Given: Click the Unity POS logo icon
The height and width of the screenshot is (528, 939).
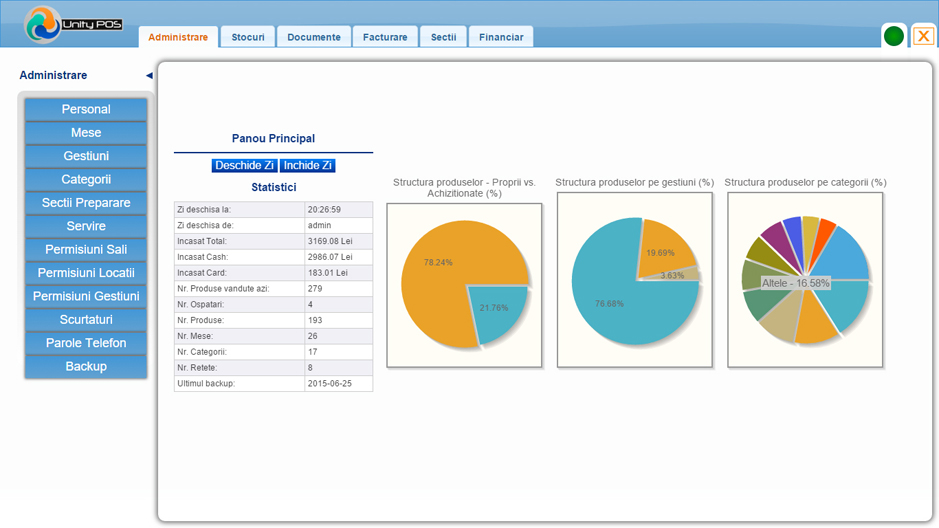Looking at the screenshot, I should [x=43, y=24].
